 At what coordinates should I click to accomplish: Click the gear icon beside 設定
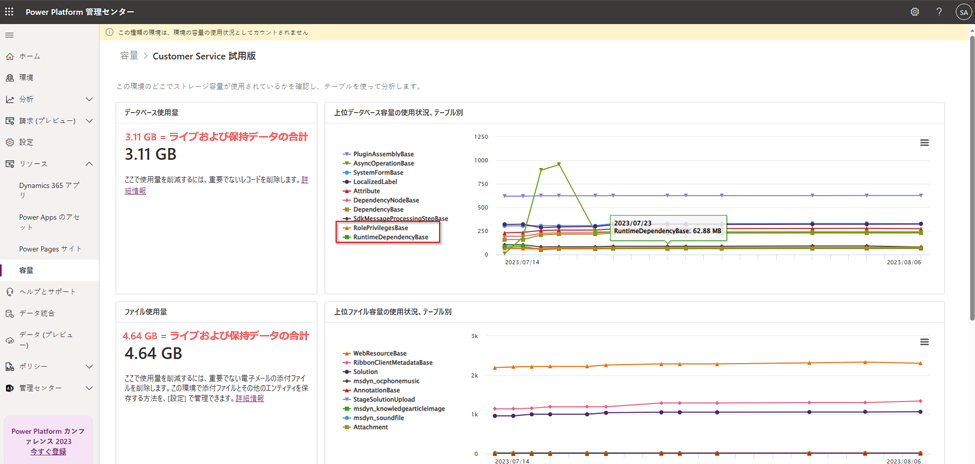9,142
